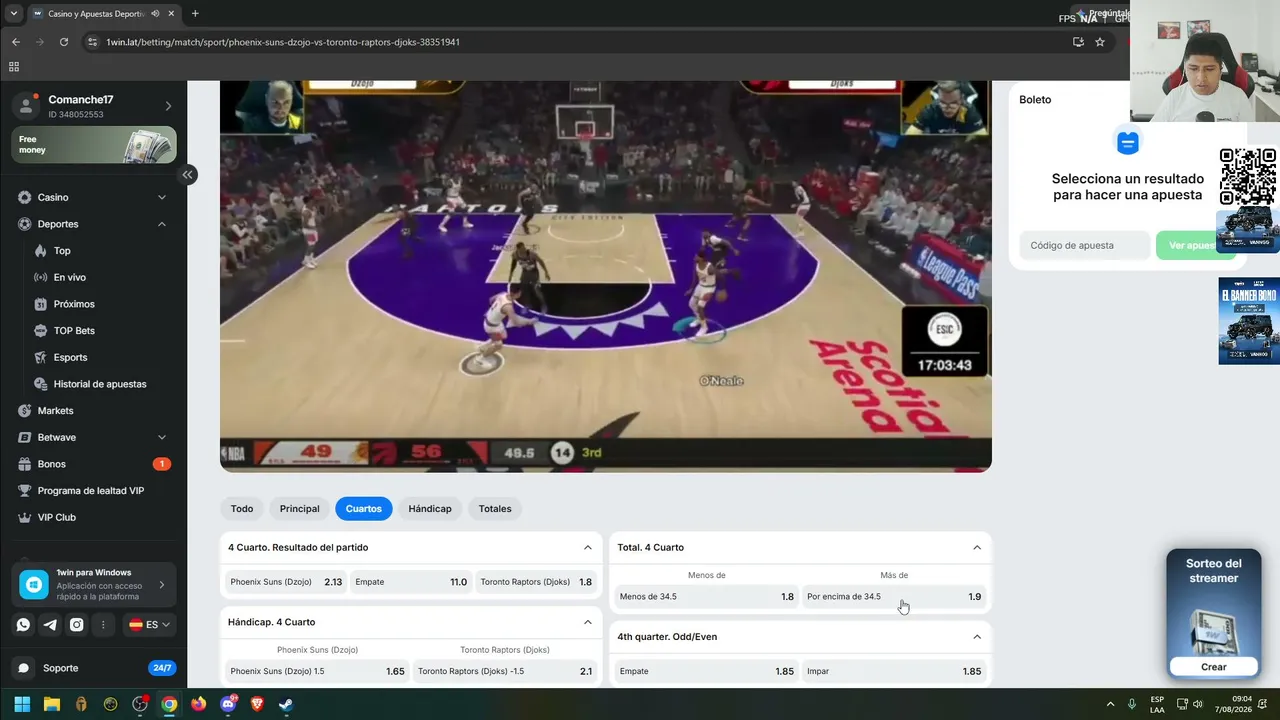Show the system tray hidden icons
The image size is (1280, 720).
click(1110, 704)
